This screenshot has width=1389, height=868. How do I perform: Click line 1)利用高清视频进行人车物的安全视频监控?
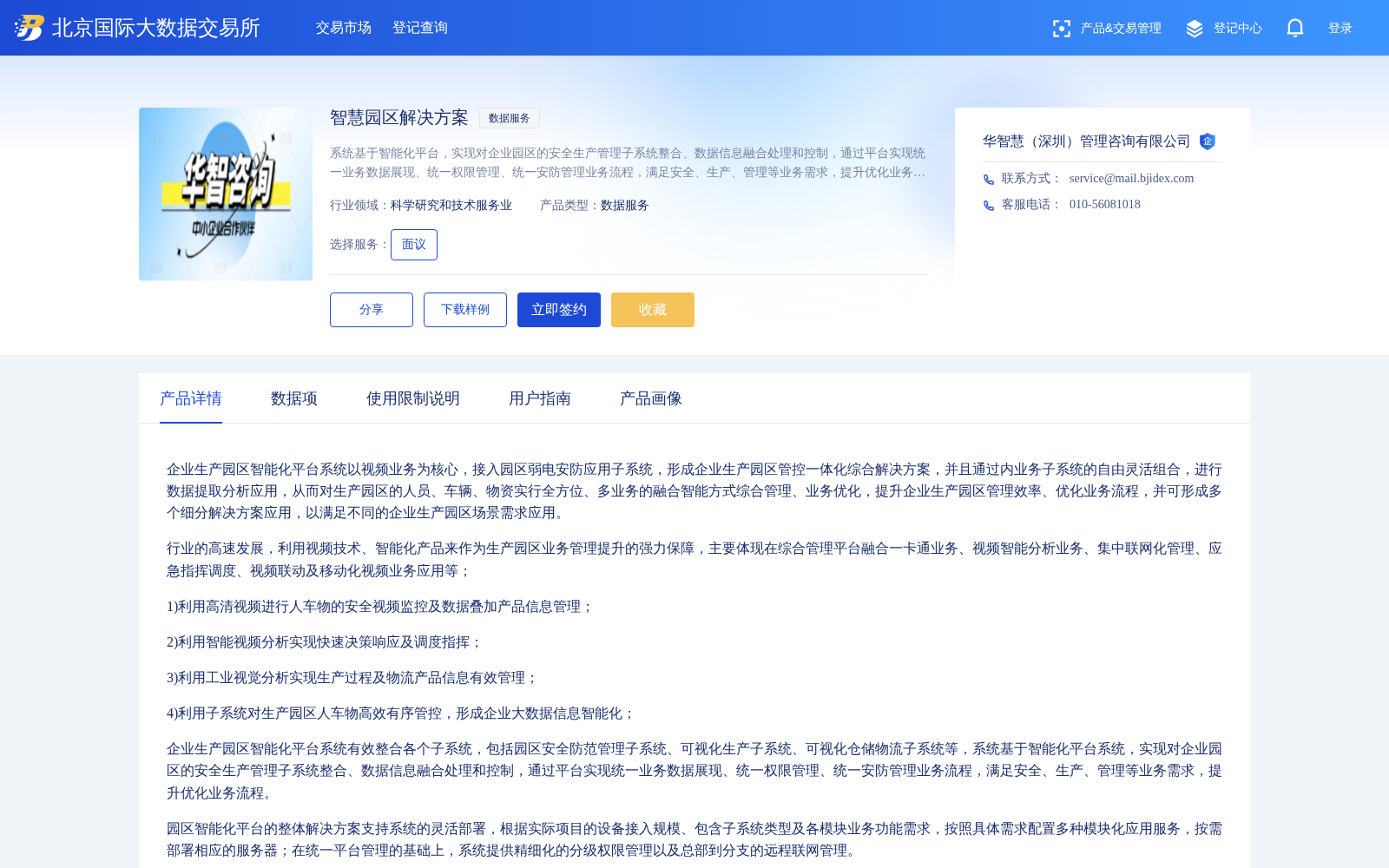[x=380, y=607]
